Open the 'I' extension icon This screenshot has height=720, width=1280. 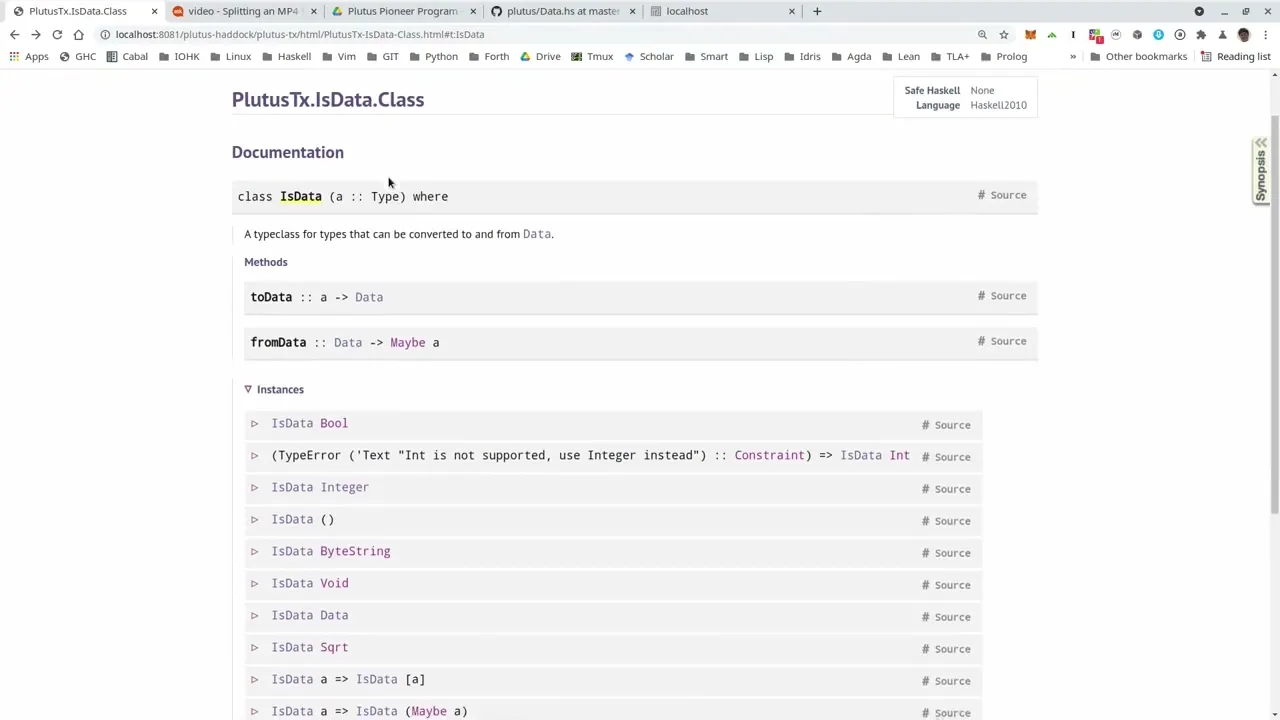coord(1073,34)
